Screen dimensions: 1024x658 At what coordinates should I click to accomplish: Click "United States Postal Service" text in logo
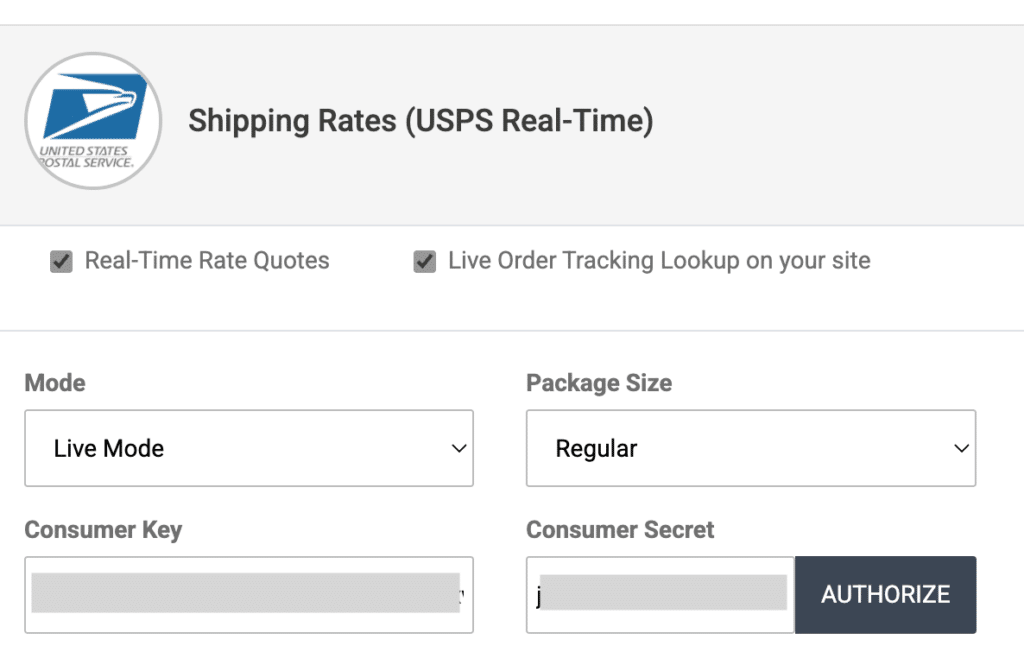coord(86,157)
